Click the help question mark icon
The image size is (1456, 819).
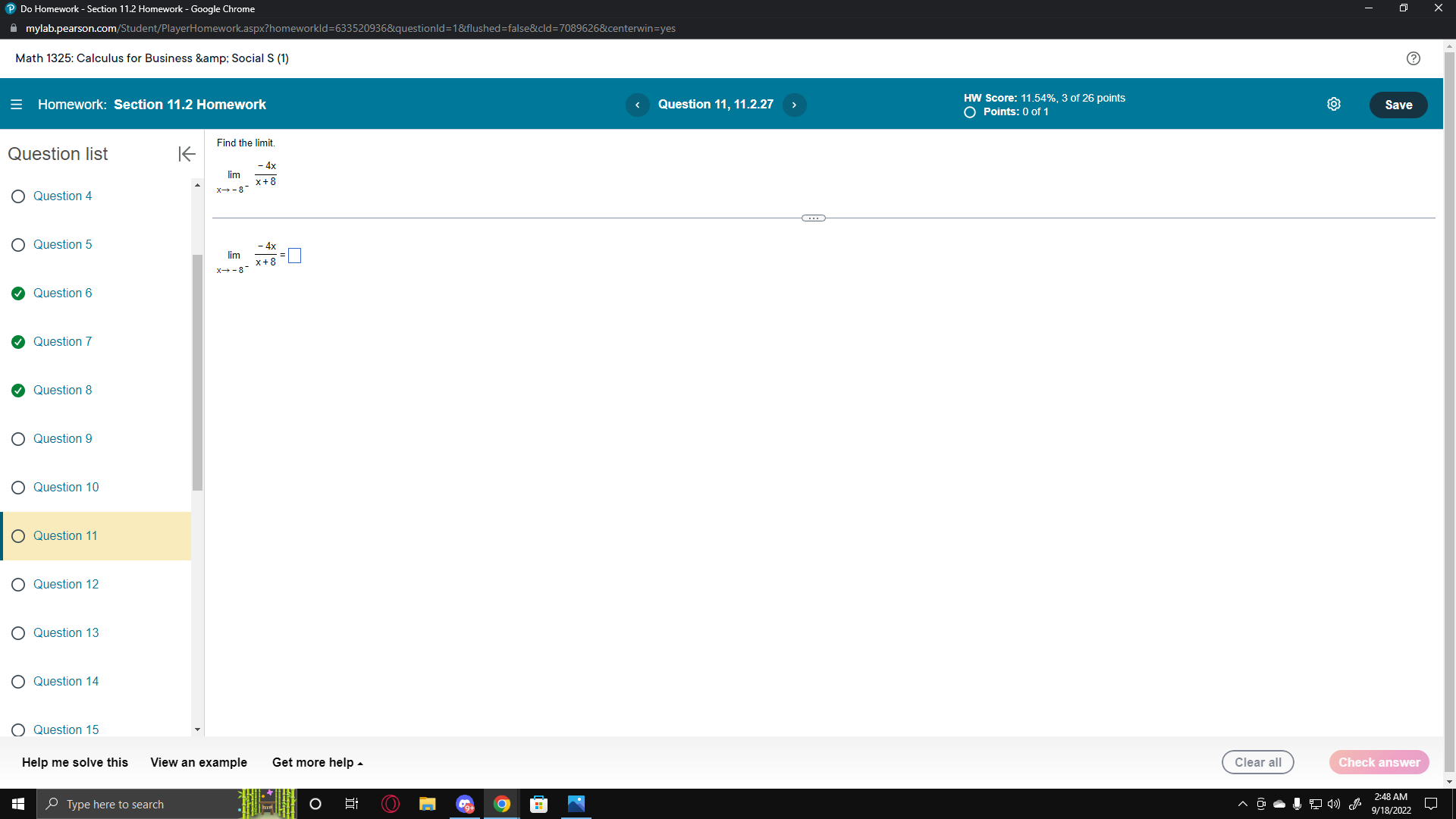[1413, 58]
